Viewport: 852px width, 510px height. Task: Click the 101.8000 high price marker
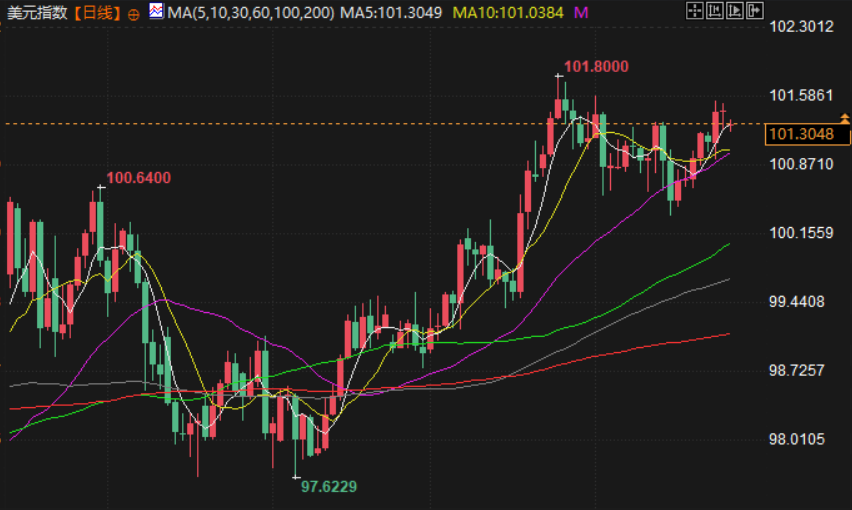pyautogui.click(x=596, y=67)
